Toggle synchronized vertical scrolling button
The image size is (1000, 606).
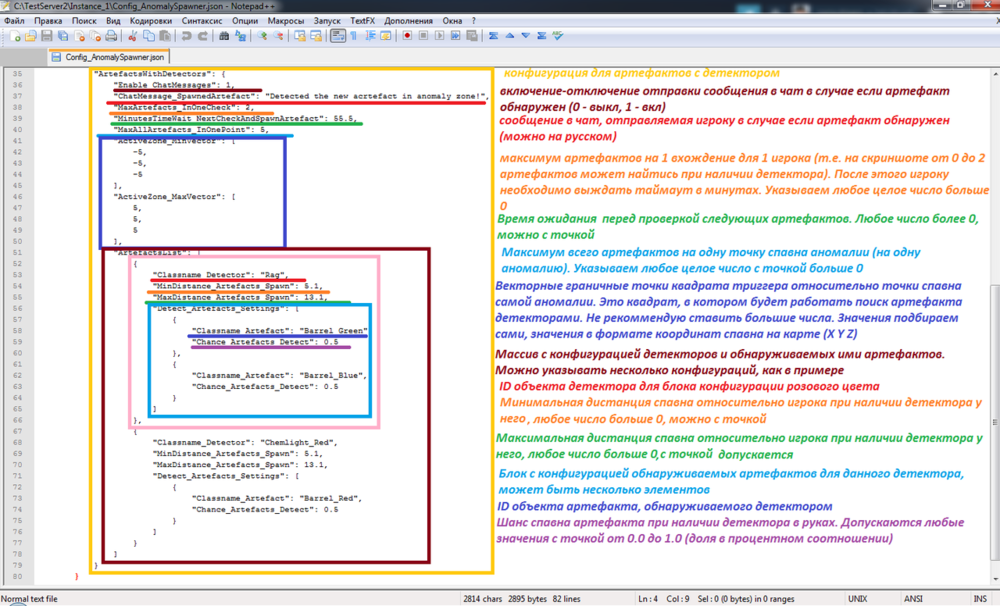pyautogui.click(x=300, y=36)
